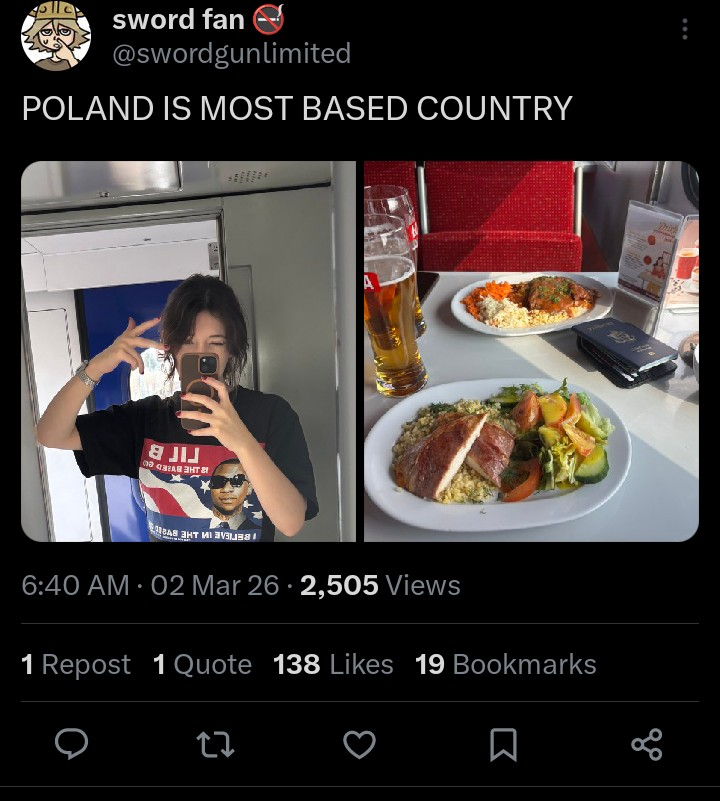Viewport: 720px width, 801px height.
Task: Open the @swordgunlimited handle link
Action: coord(231,53)
